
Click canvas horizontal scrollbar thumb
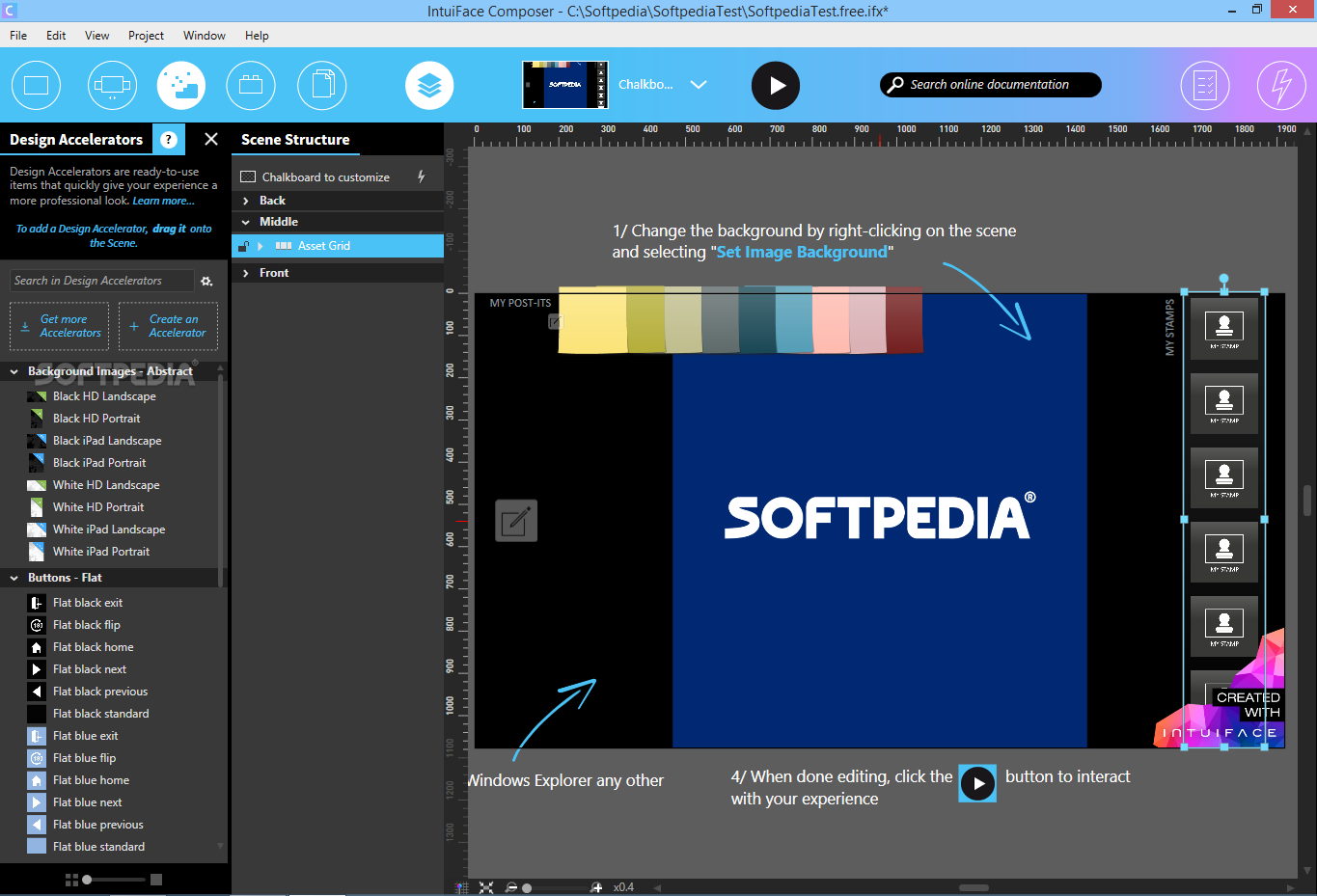click(x=974, y=887)
